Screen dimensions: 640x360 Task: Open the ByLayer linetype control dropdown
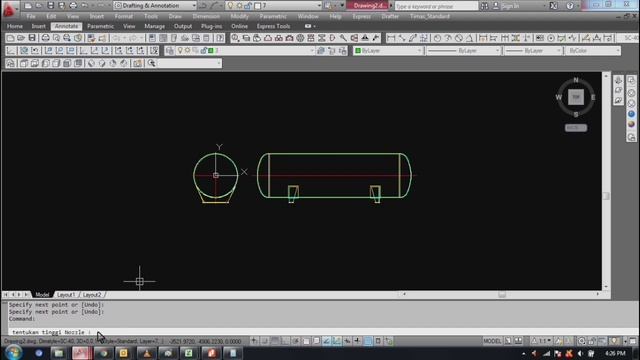pyautogui.click(x=463, y=51)
